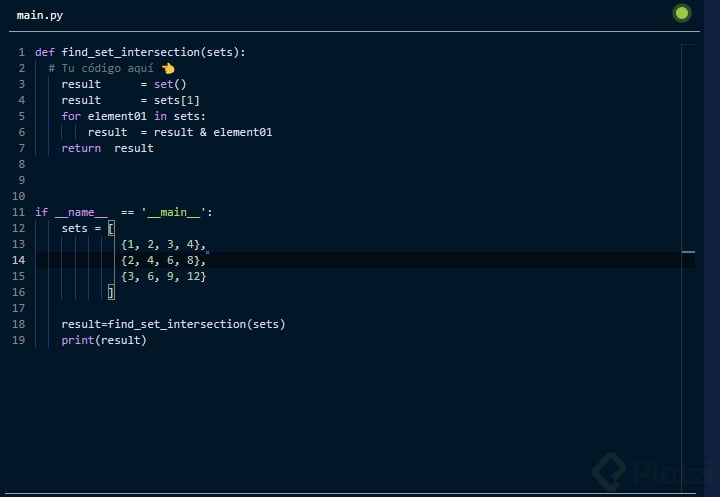
Task: Click the 'for element01 in sets:' line
Action: (133, 116)
